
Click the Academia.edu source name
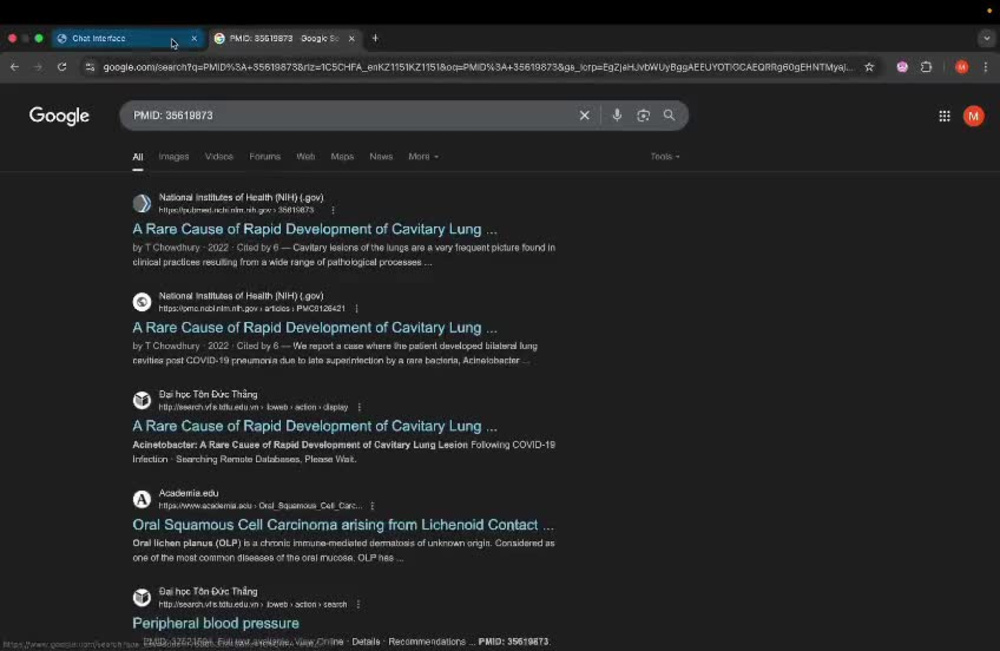coord(188,493)
